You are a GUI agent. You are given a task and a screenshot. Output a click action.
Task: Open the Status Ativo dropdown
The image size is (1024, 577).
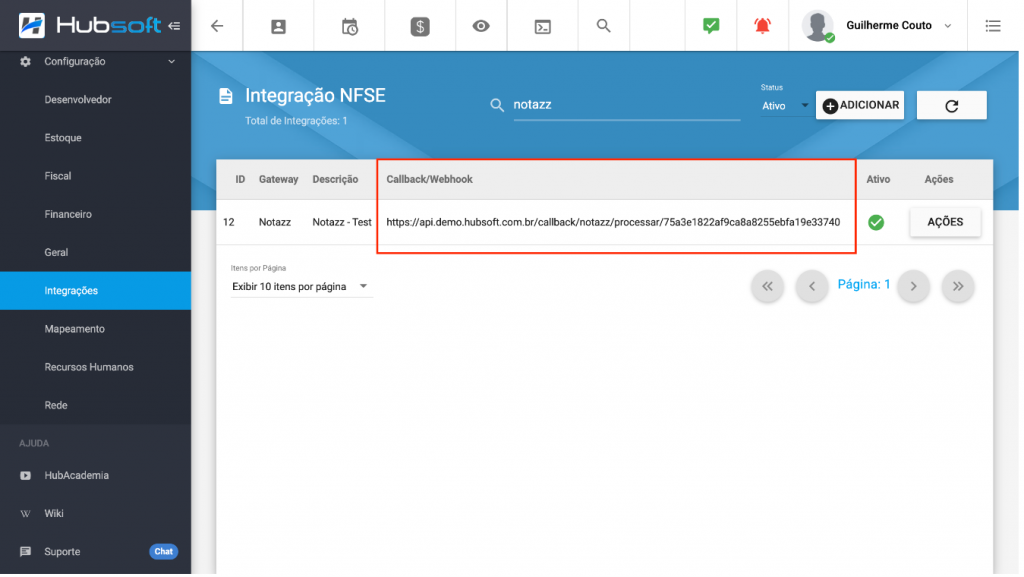coord(786,106)
